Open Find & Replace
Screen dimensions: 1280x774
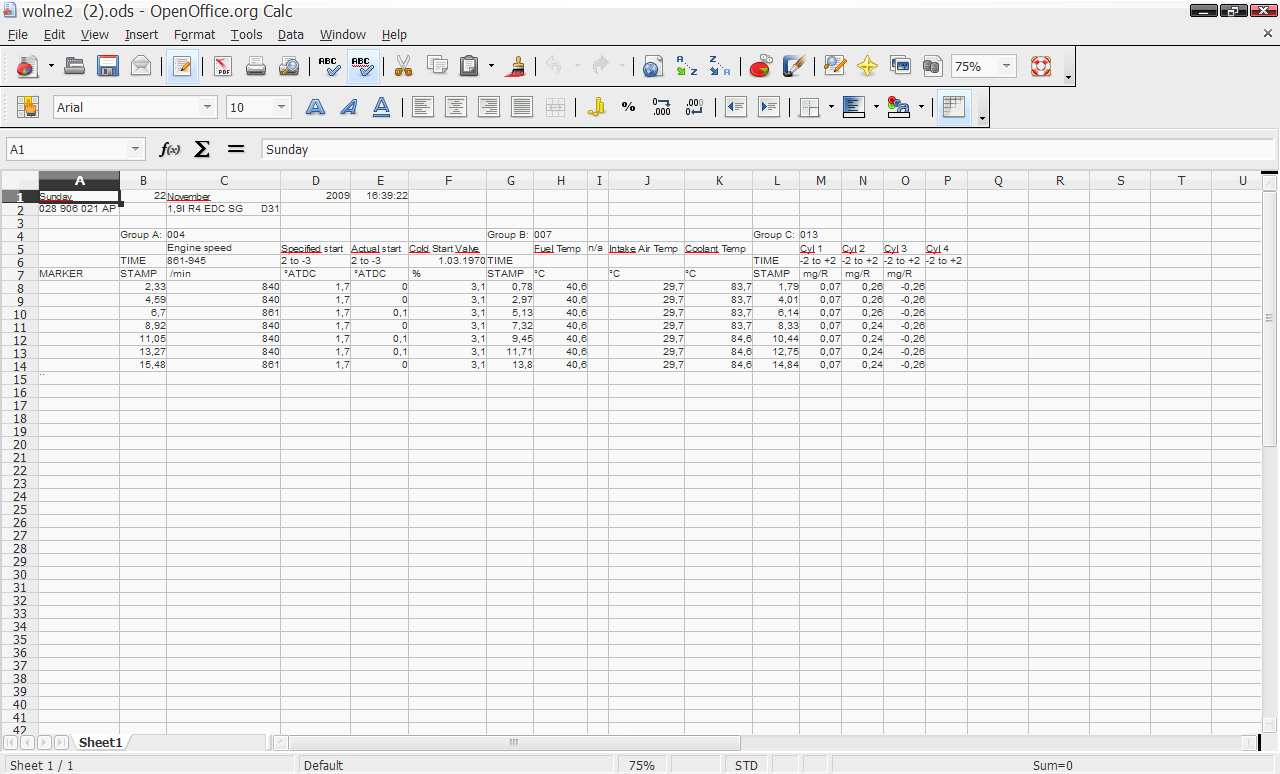[x=835, y=67]
